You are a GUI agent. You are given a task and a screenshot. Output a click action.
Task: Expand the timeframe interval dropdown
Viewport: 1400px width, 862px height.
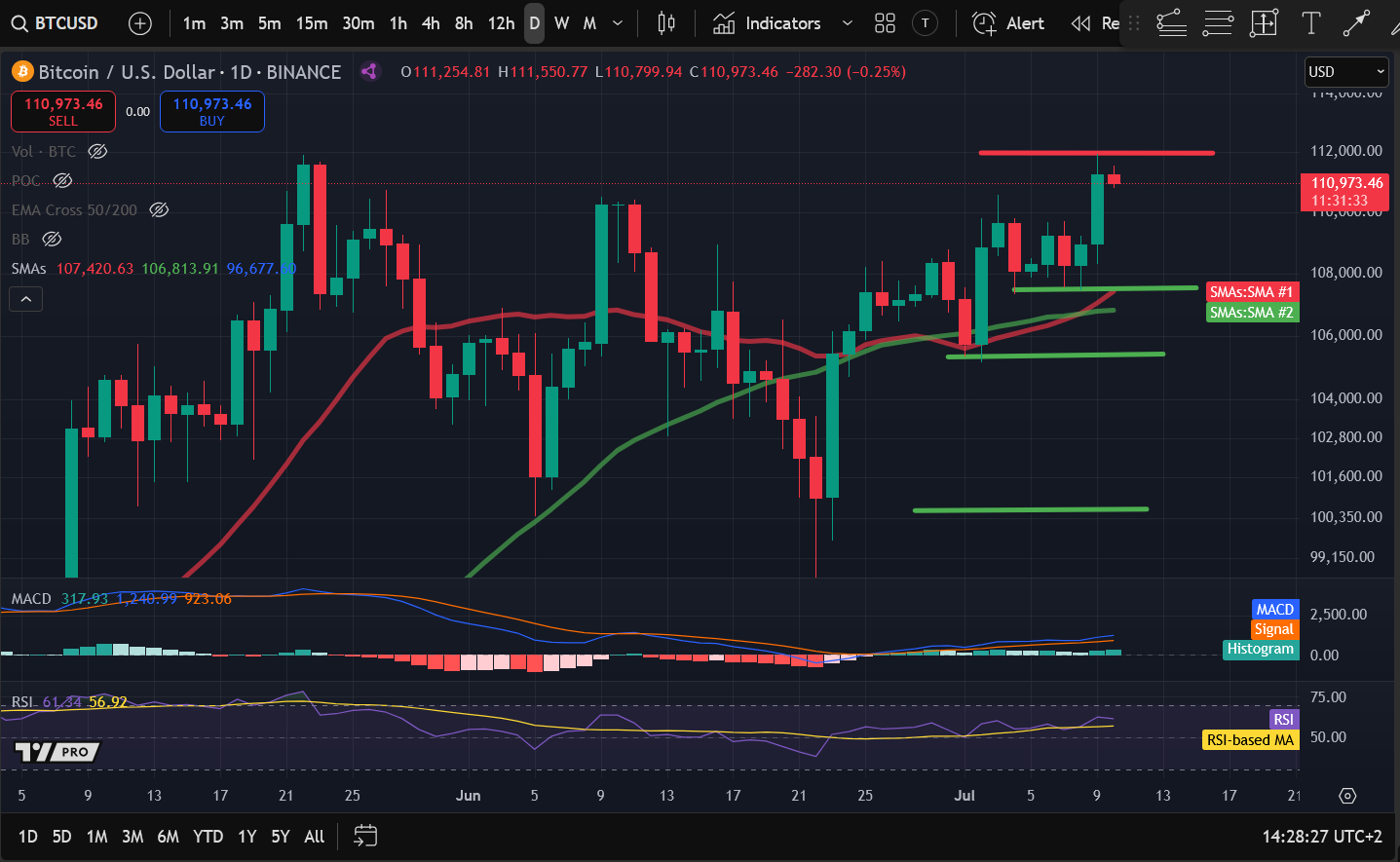(618, 23)
